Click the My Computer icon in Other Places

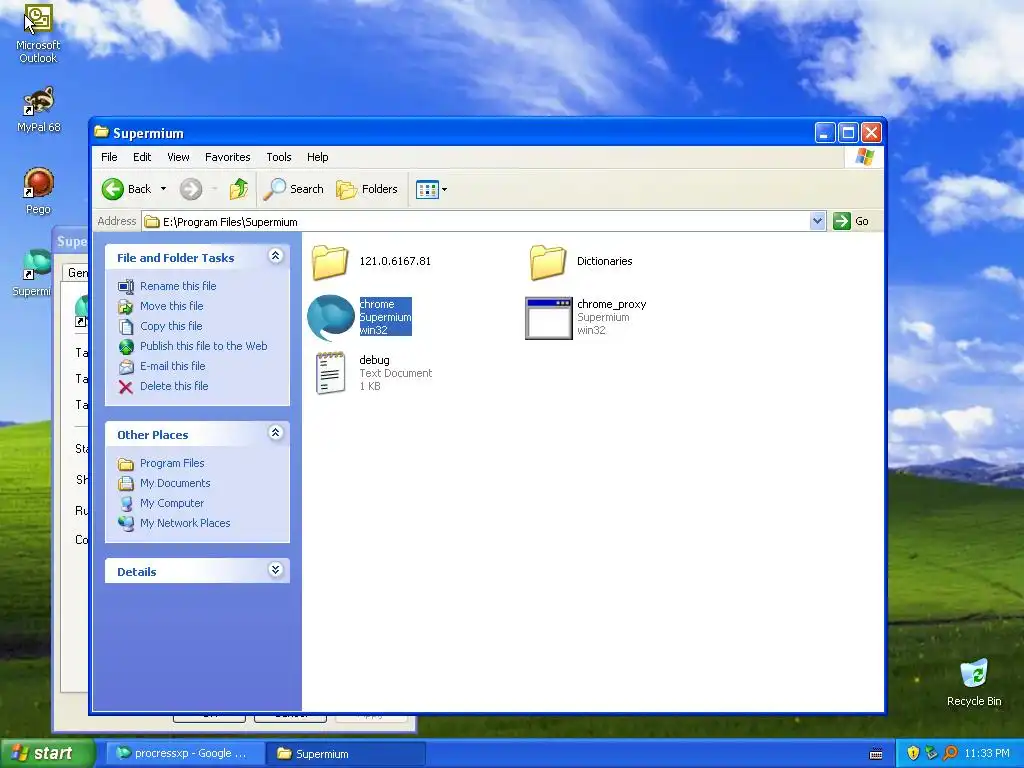coord(126,504)
